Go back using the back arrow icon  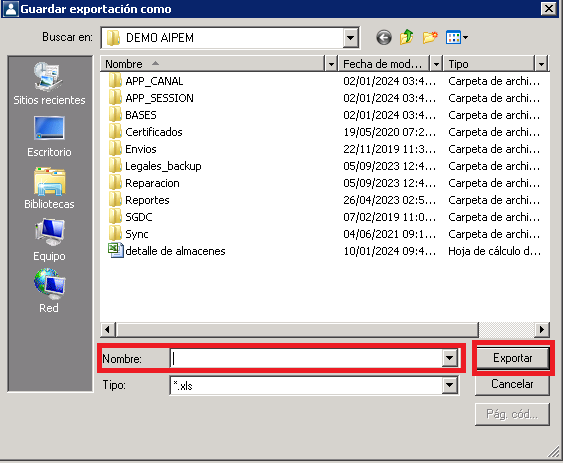pos(384,37)
